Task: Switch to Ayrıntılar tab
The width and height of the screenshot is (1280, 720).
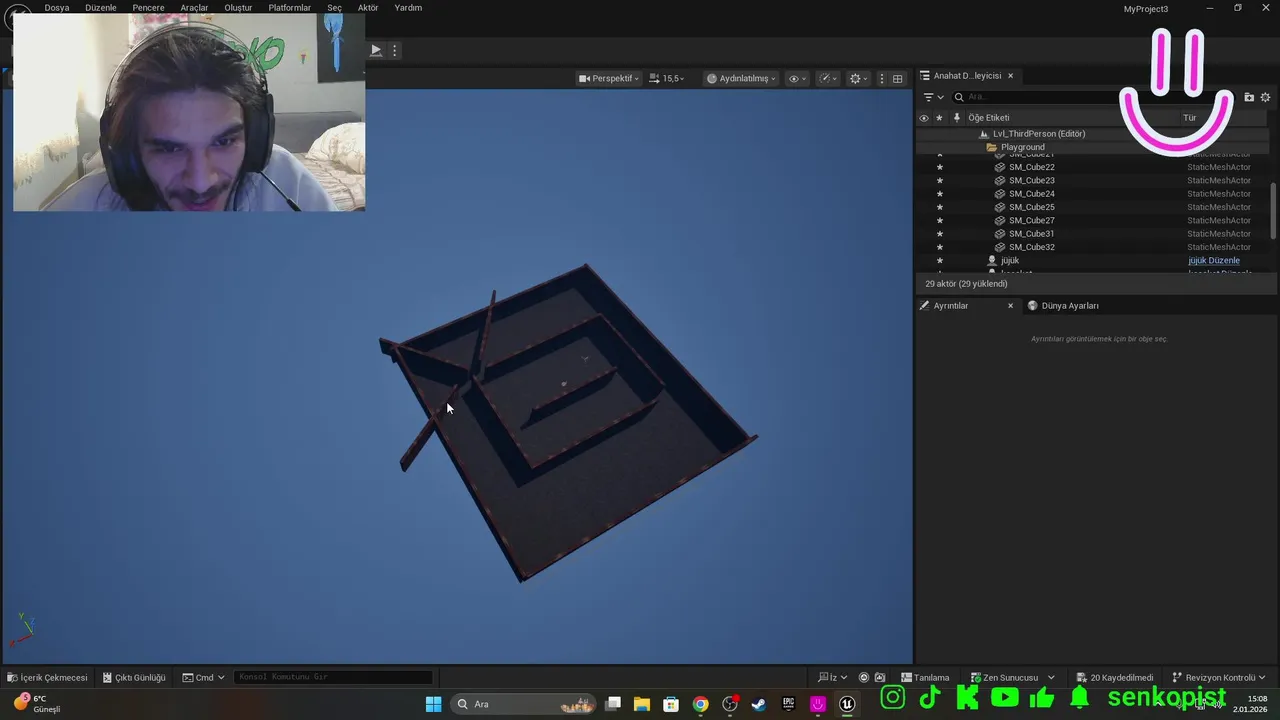Action: point(951,306)
